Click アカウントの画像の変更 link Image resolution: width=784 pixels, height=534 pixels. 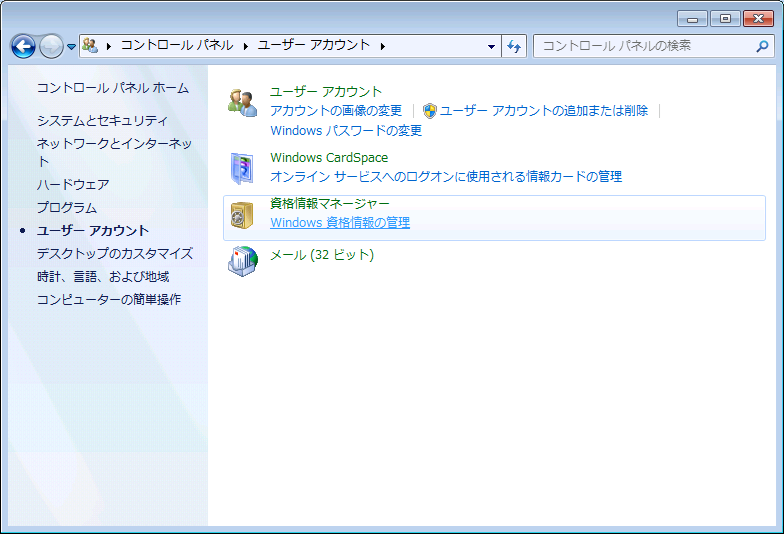click(x=336, y=110)
